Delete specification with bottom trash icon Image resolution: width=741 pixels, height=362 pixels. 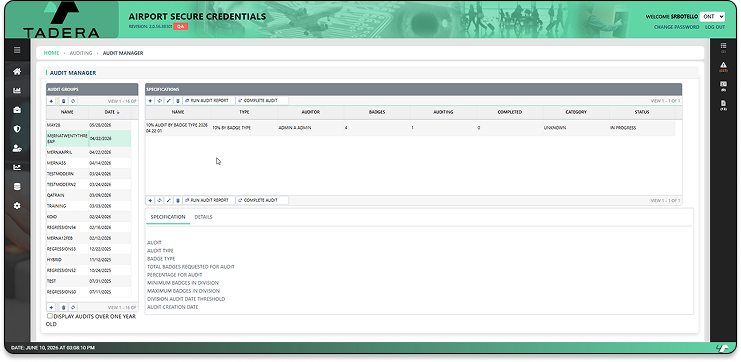[178, 200]
